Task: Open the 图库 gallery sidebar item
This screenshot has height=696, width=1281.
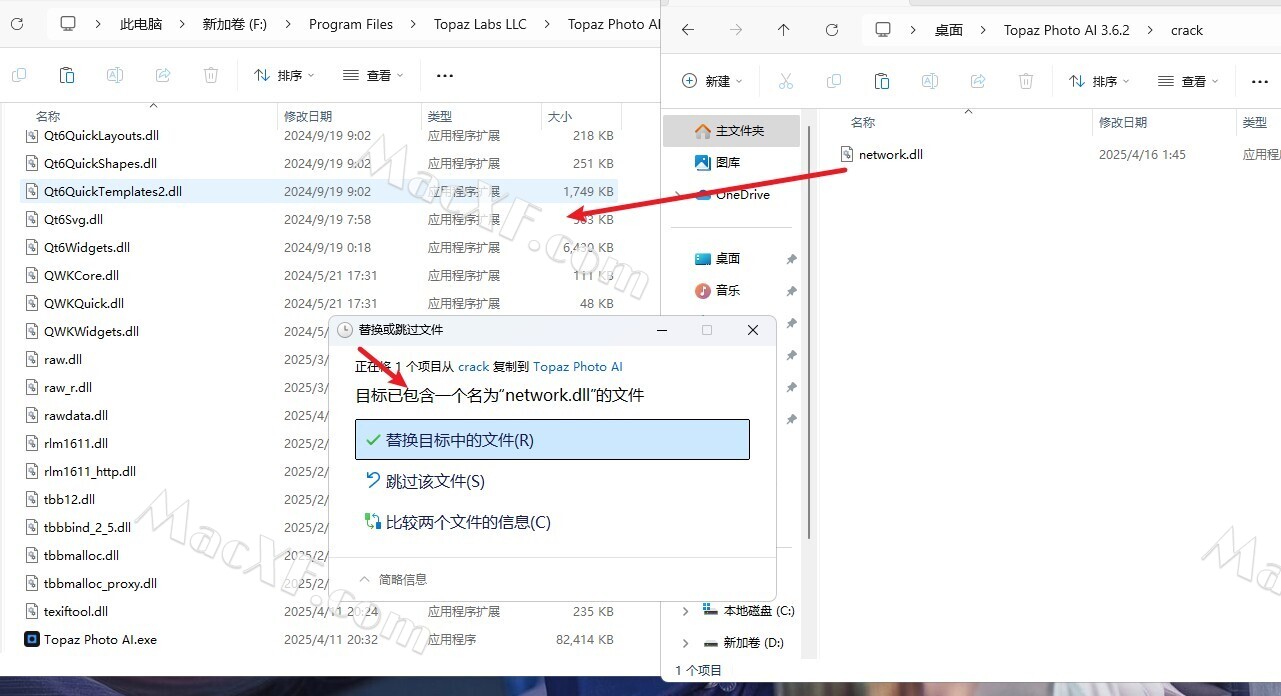Action: coord(730,162)
